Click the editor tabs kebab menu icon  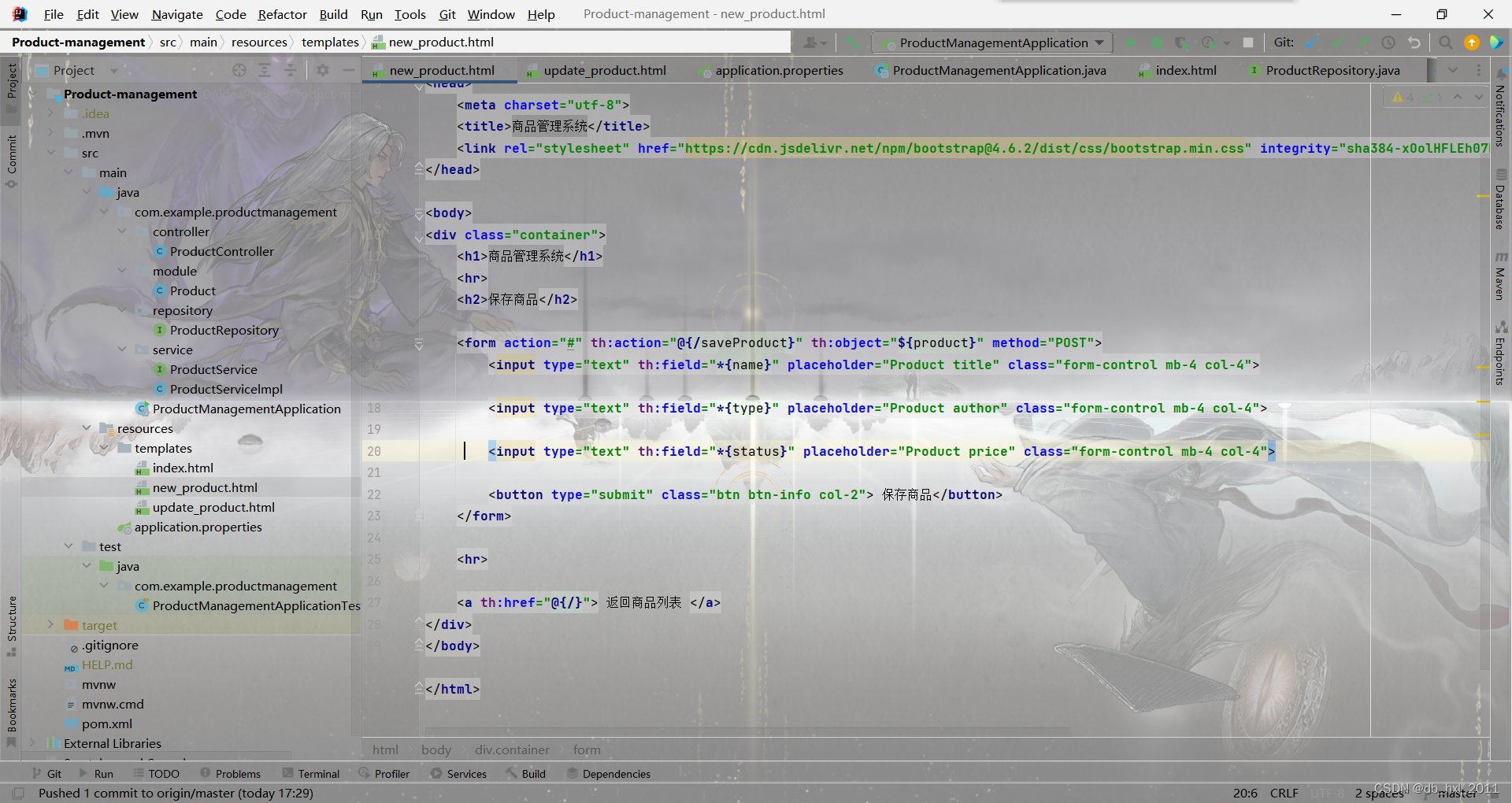(x=1479, y=70)
